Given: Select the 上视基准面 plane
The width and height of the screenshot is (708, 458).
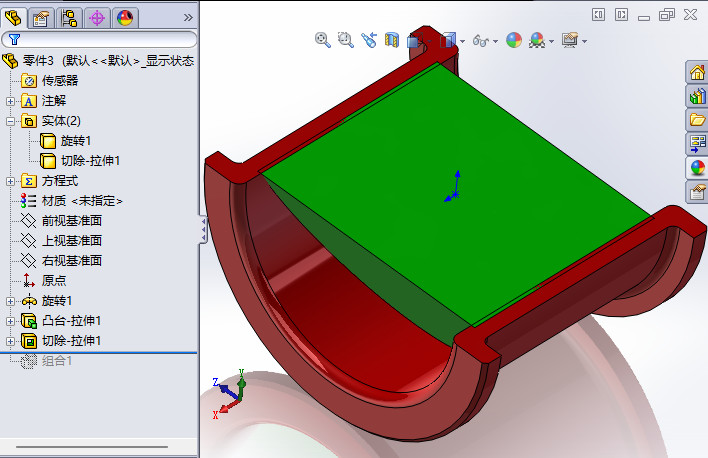Looking at the screenshot, I should 61,241.
